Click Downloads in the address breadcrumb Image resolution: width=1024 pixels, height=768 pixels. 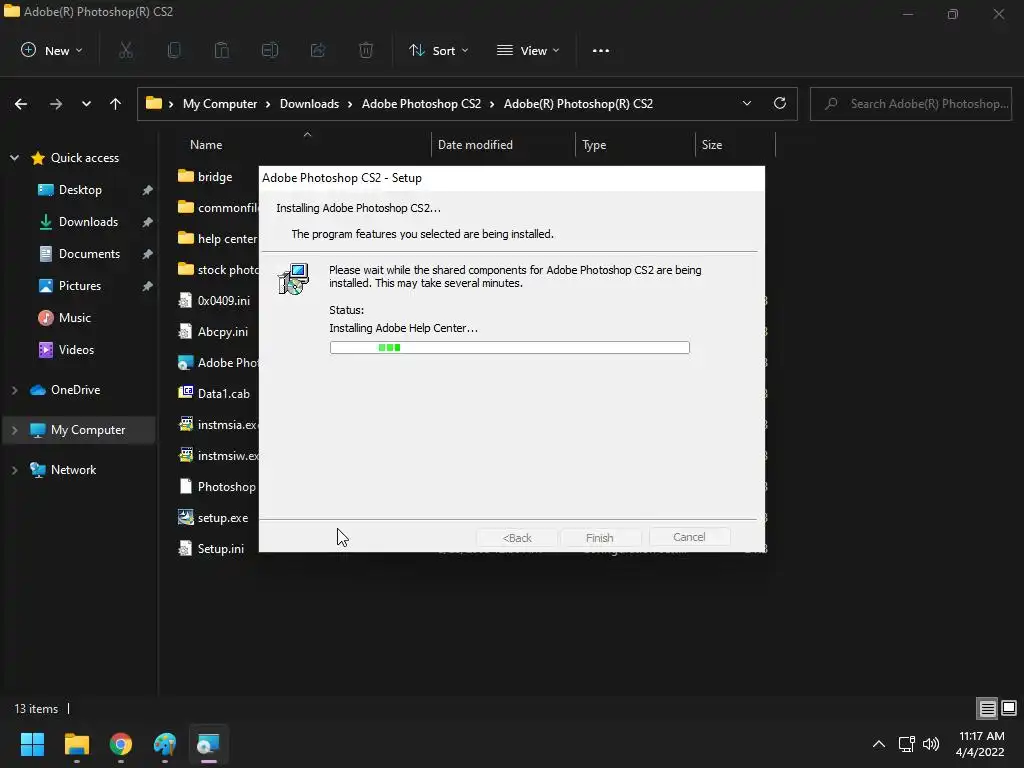309,104
